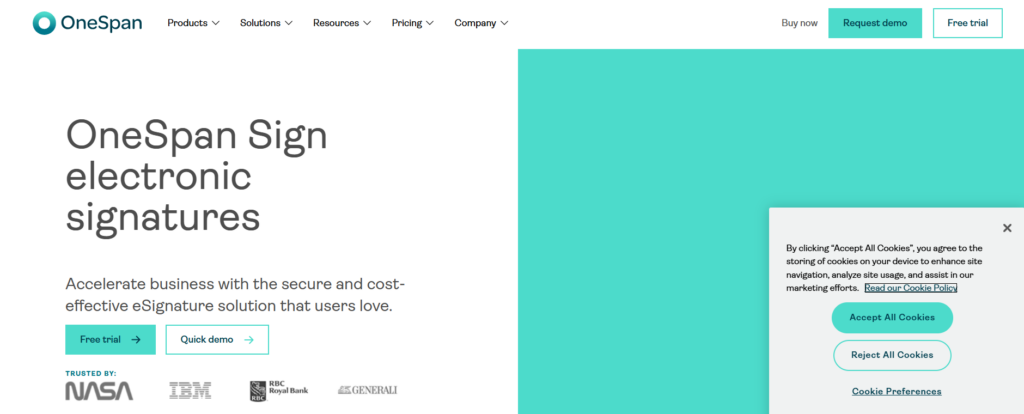Open the Pricing menu

[x=413, y=23]
